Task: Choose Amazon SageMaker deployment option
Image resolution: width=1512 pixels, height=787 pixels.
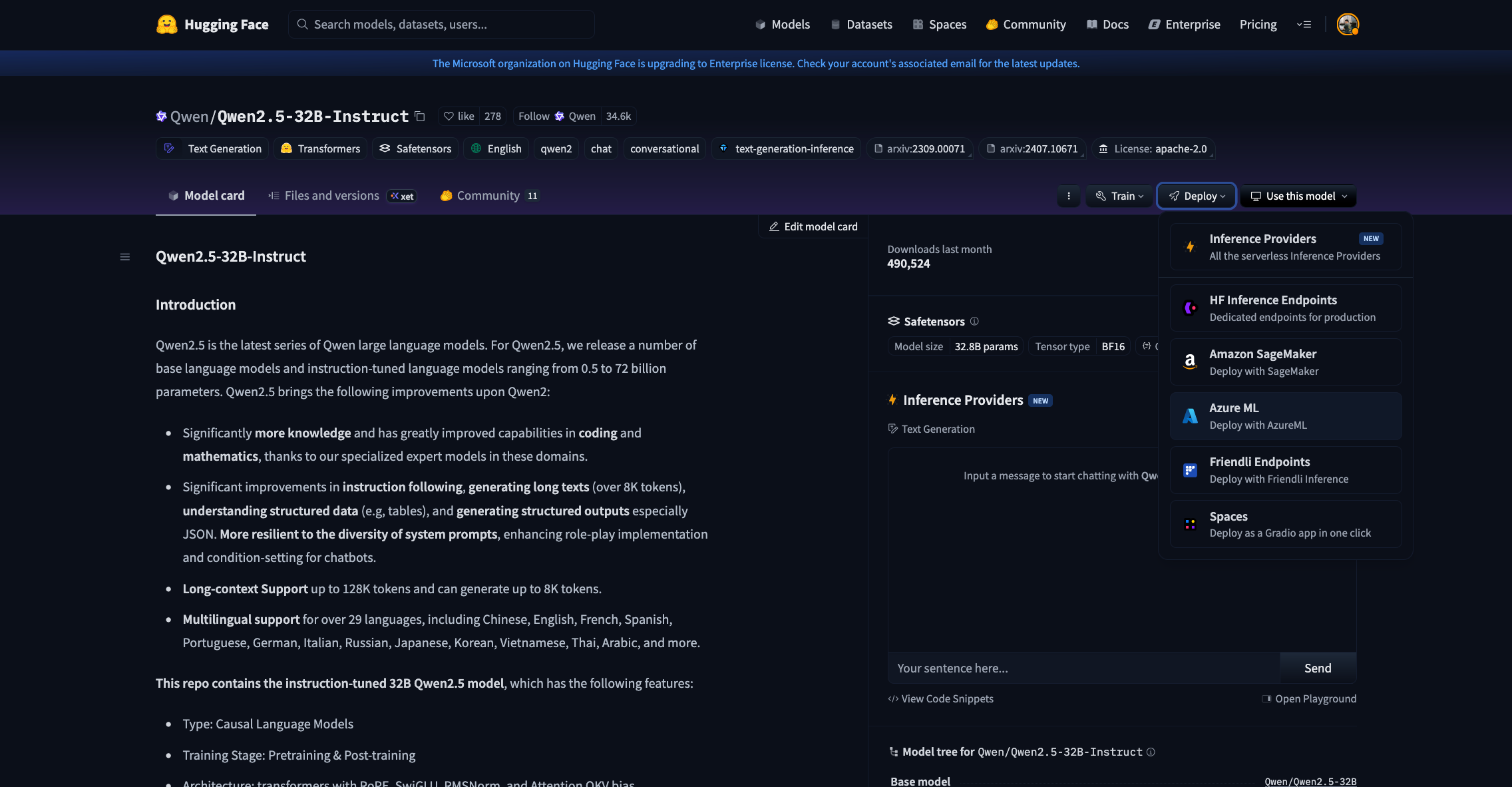Action: 1285,362
